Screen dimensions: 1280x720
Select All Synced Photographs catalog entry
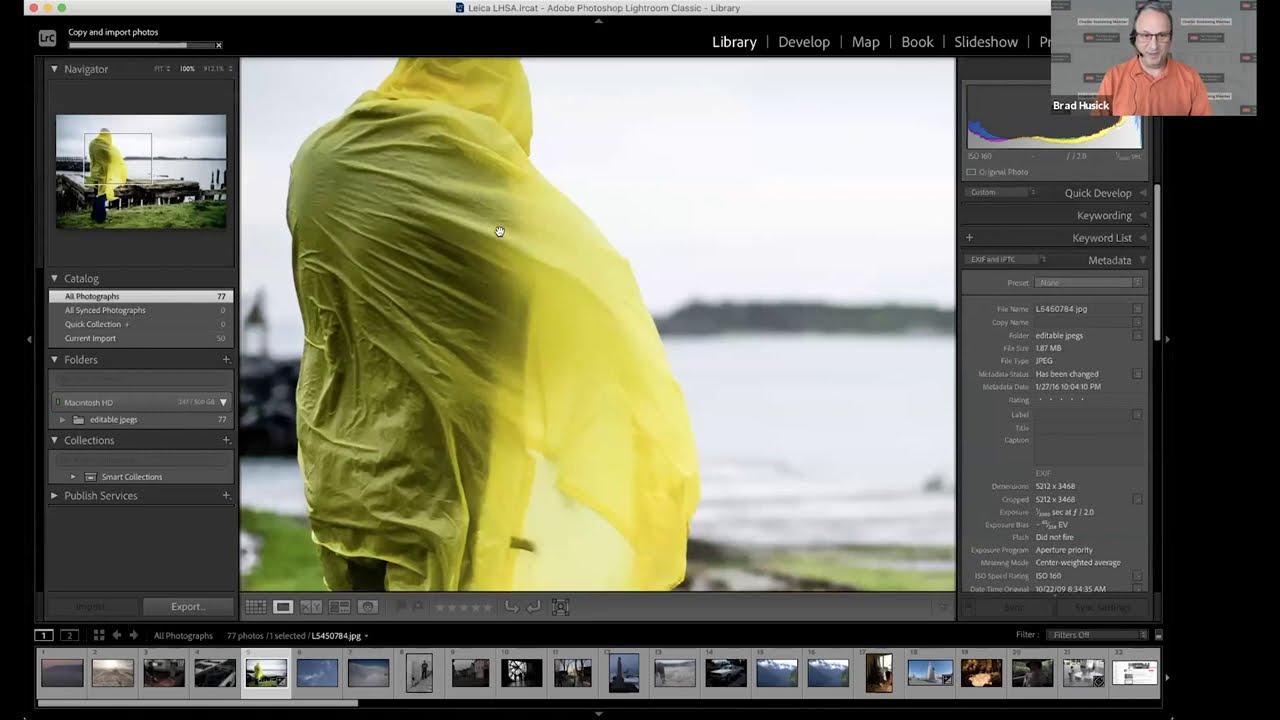coord(141,311)
